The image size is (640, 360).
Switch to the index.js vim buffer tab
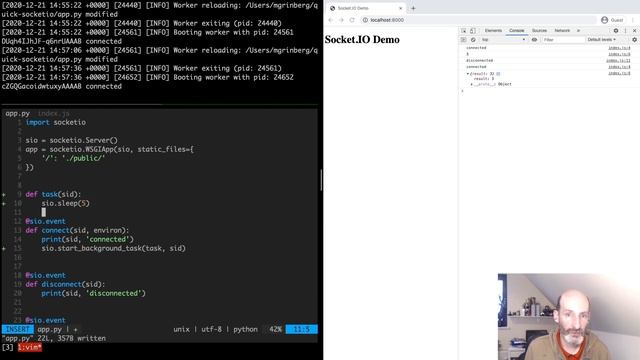pyautogui.click(x=53, y=113)
